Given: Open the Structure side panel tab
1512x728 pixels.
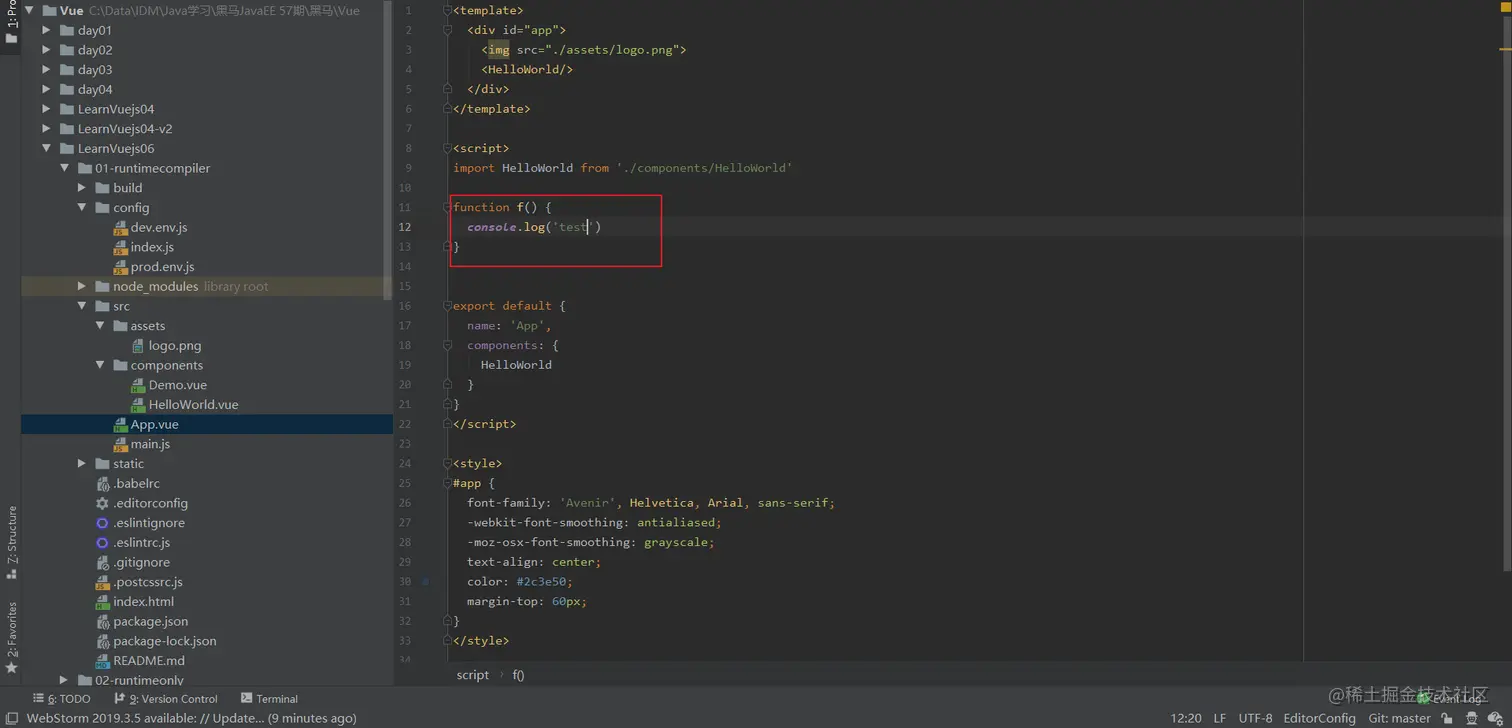Looking at the screenshot, I should pos(12,542).
